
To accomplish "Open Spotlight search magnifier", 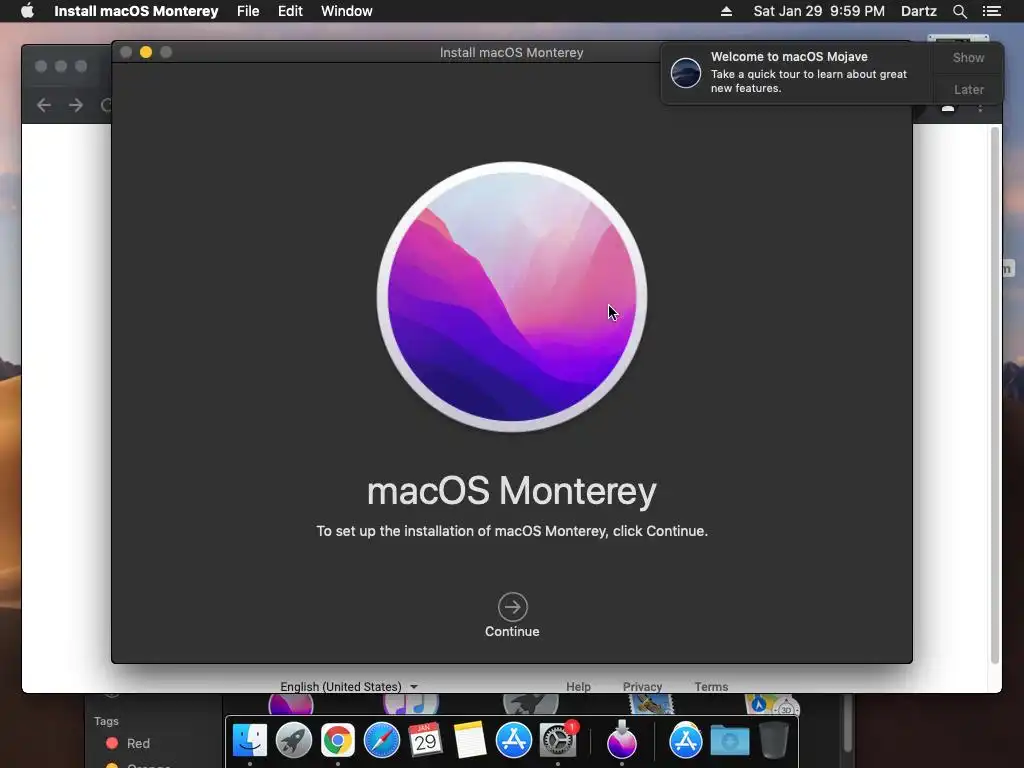I will coord(959,11).
